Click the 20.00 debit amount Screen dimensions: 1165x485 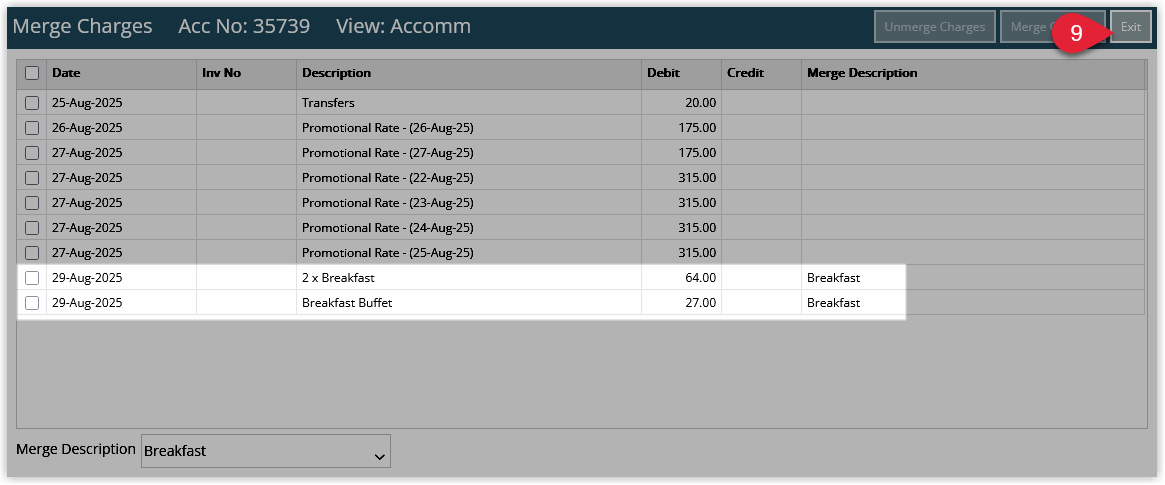[701, 102]
